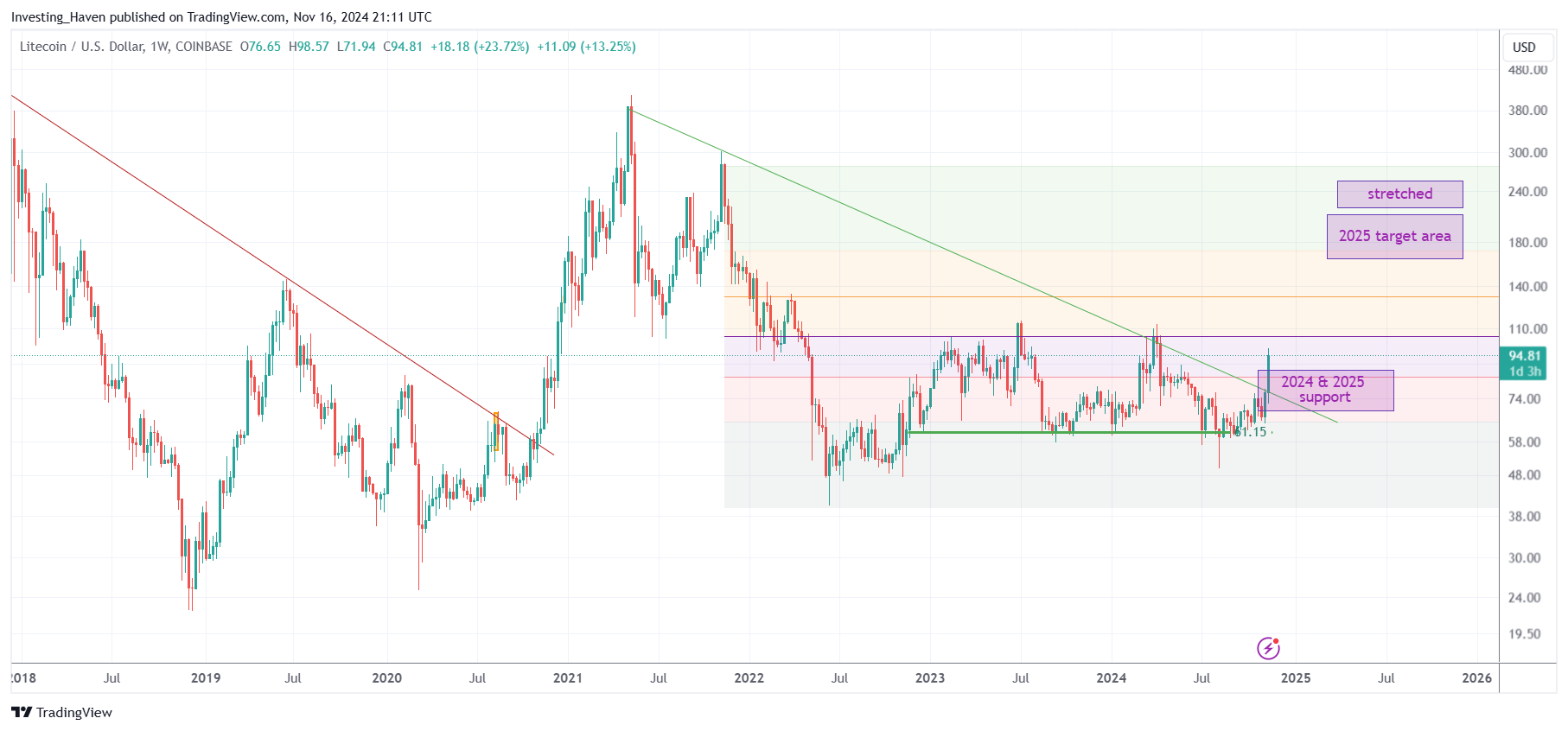Click the 2021 label on time axis
This screenshot has height=731, width=1568.
pyautogui.click(x=568, y=678)
